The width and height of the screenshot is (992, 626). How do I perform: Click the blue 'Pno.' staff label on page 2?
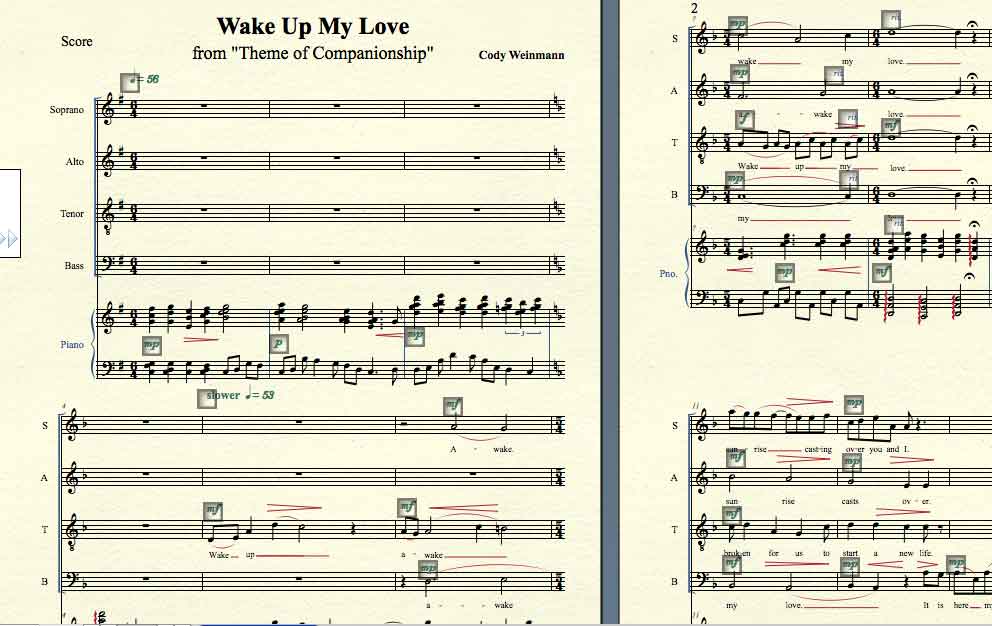[668, 273]
